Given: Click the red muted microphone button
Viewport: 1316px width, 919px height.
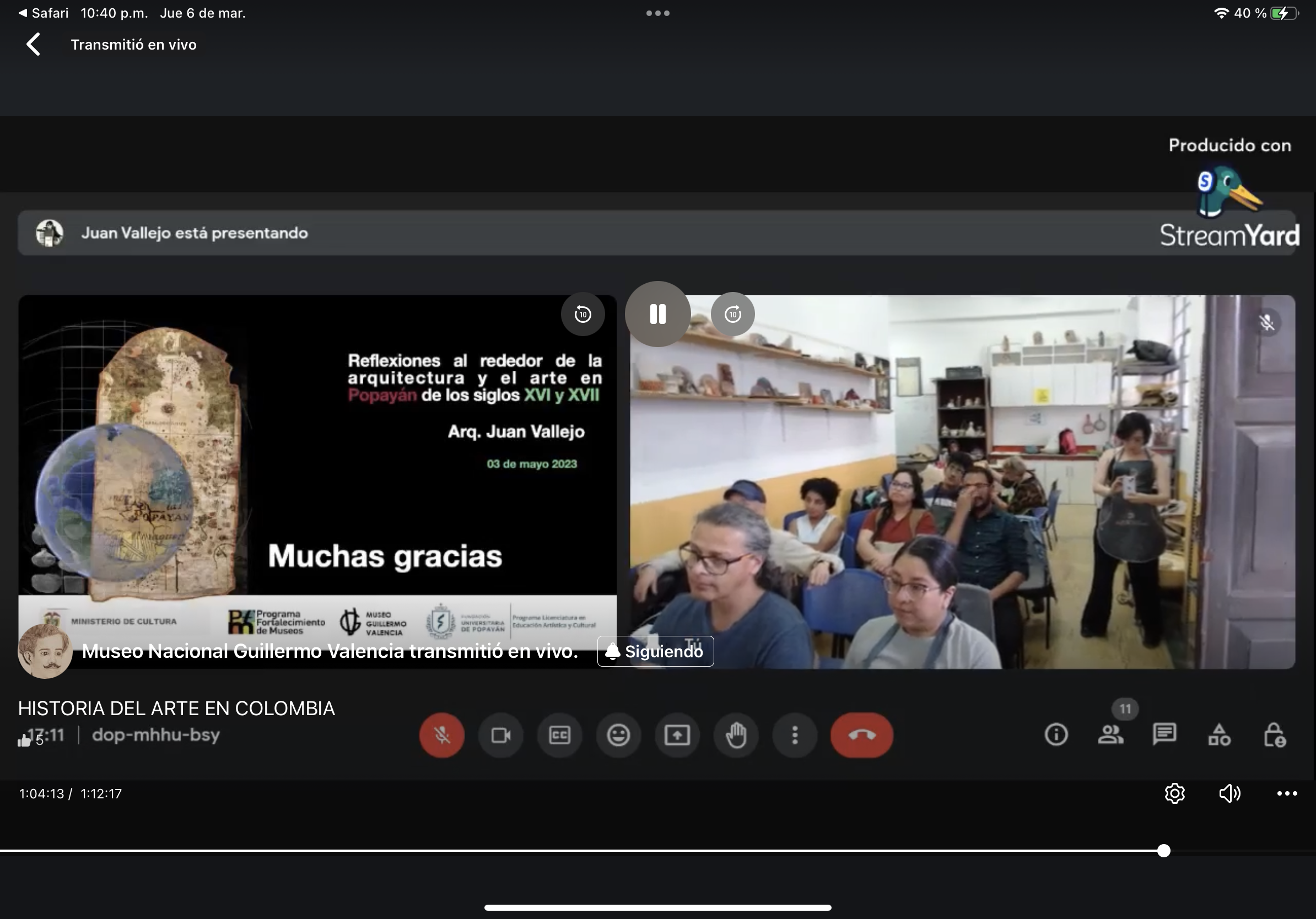Looking at the screenshot, I should (441, 735).
